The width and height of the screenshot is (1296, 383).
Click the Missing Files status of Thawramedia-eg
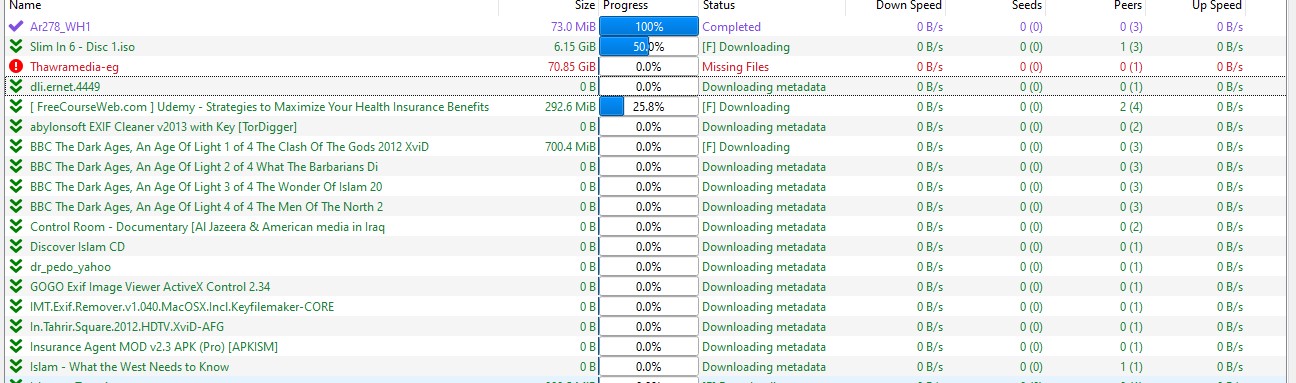click(735, 66)
